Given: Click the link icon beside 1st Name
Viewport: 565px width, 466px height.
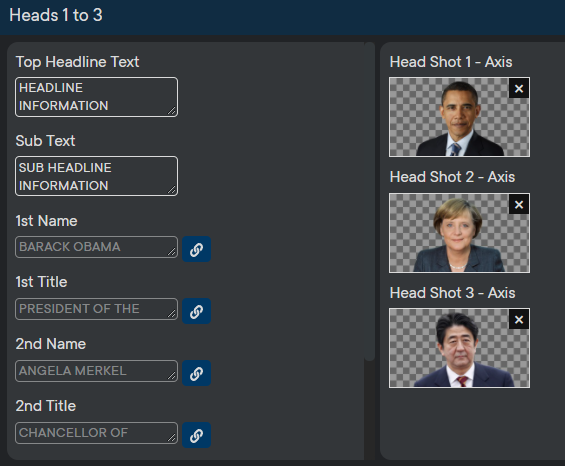Looking at the screenshot, I should pyautogui.click(x=196, y=249).
